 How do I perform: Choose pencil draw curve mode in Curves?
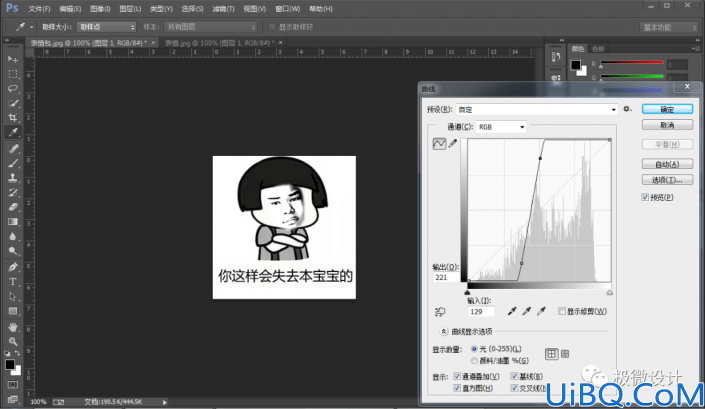(453, 144)
